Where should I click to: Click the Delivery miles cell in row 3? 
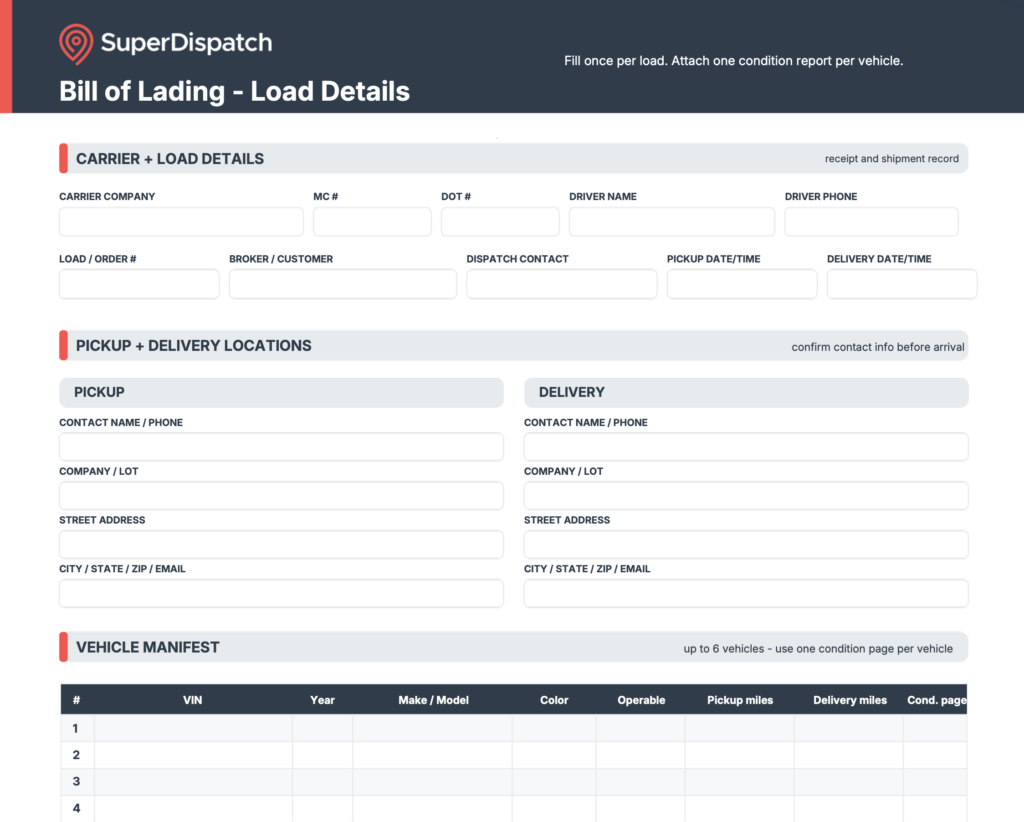click(x=849, y=782)
